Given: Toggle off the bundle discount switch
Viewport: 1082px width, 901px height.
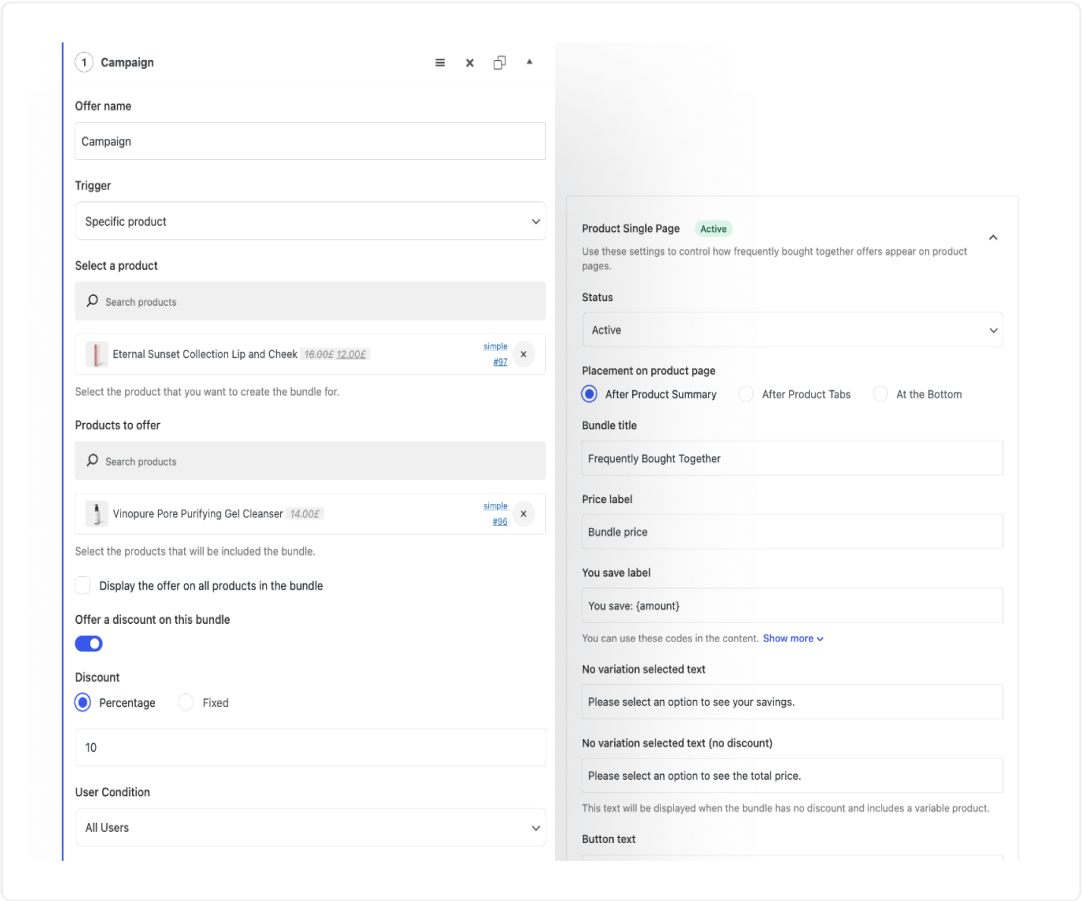Looking at the screenshot, I should click(x=89, y=644).
